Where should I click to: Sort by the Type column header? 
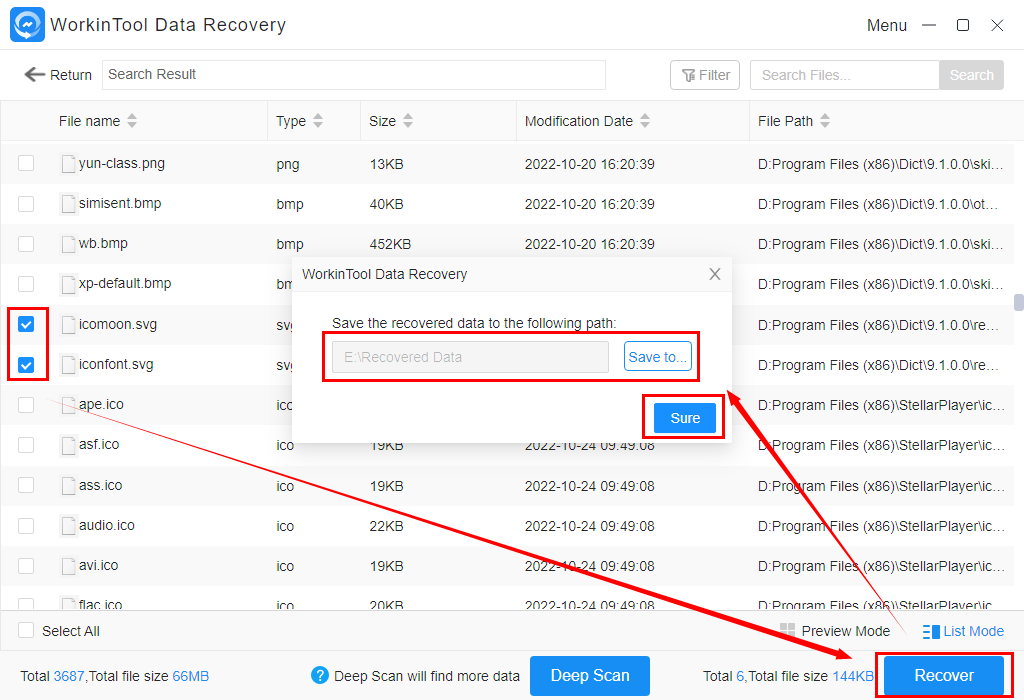pyautogui.click(x=291, y=121)
